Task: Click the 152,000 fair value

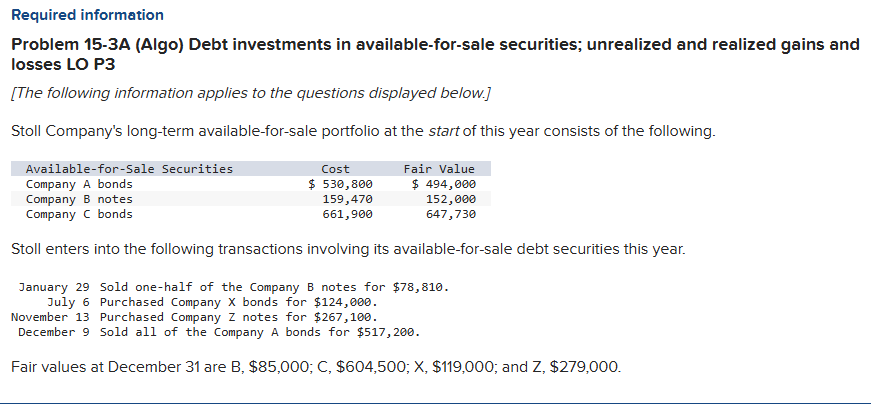Action: tap(450, 199)
